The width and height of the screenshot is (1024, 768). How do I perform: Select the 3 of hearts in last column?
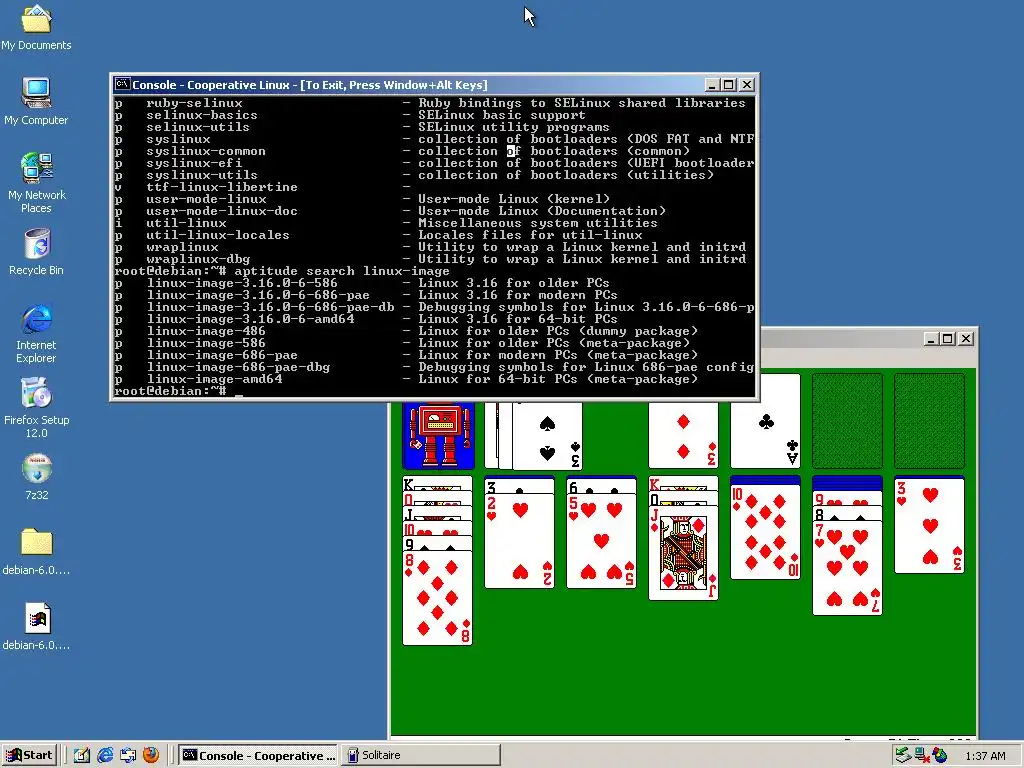click(929, 526)
